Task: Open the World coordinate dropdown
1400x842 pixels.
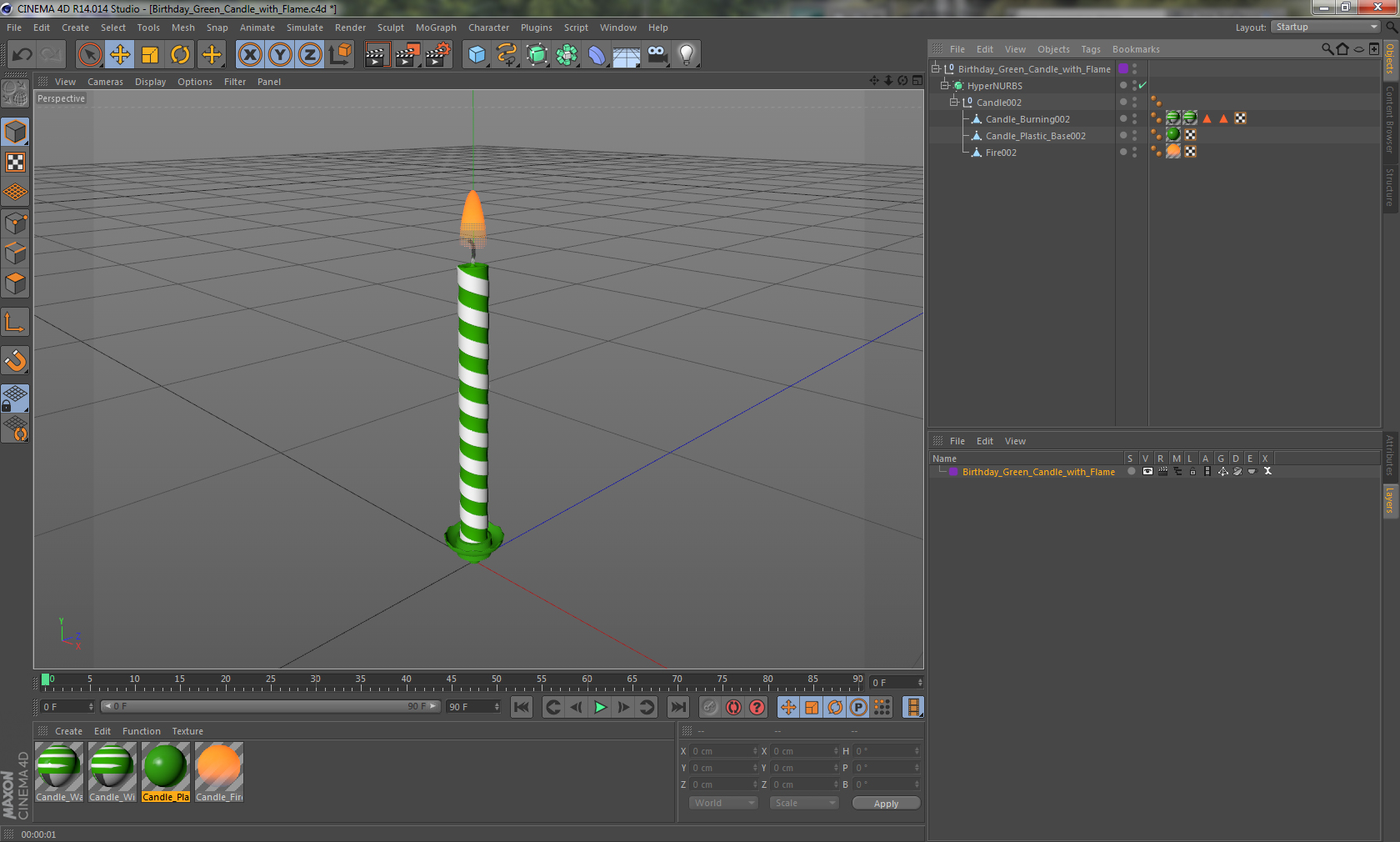Action: [x=722, y=803]
